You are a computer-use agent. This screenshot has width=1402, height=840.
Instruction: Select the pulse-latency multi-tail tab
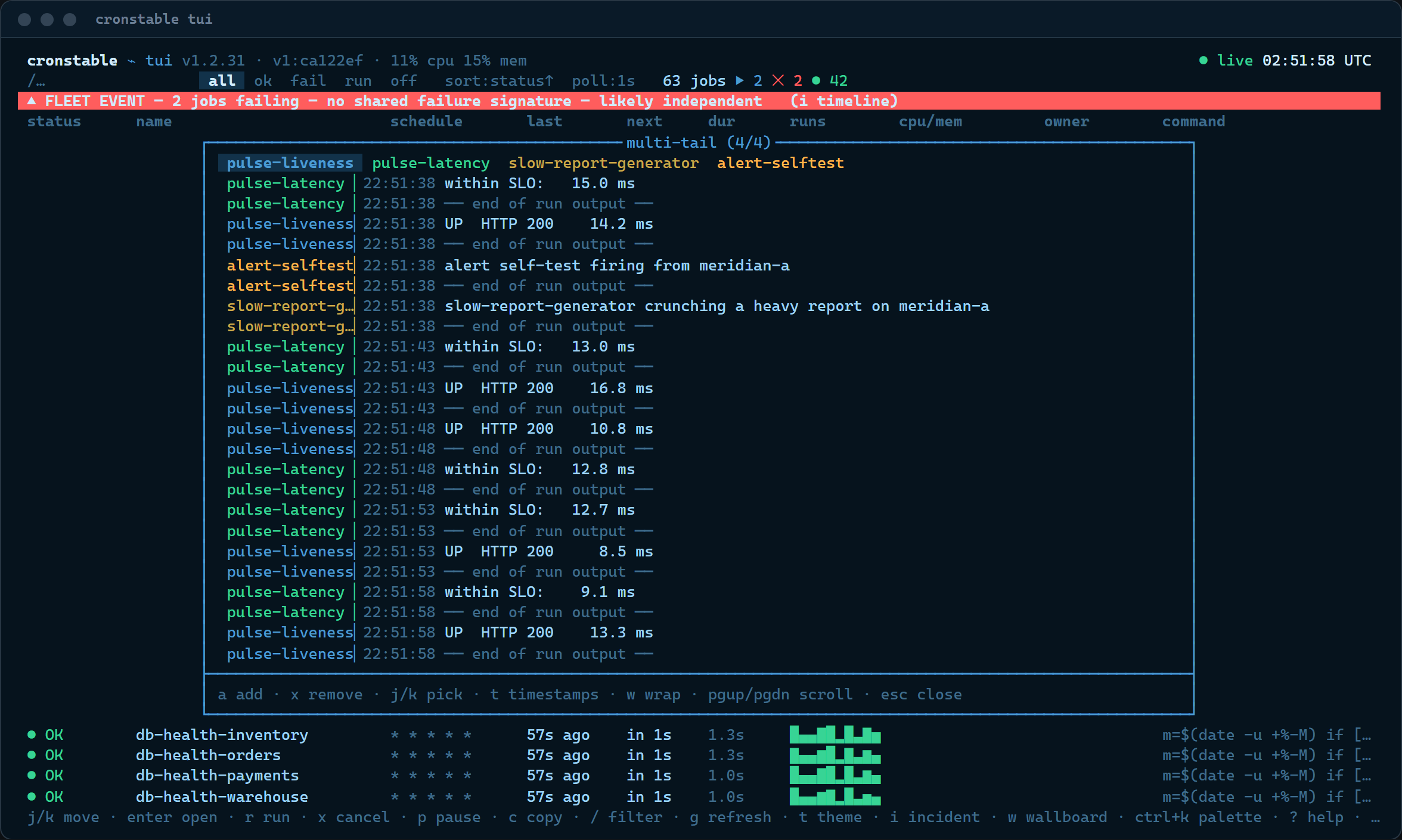430,163
